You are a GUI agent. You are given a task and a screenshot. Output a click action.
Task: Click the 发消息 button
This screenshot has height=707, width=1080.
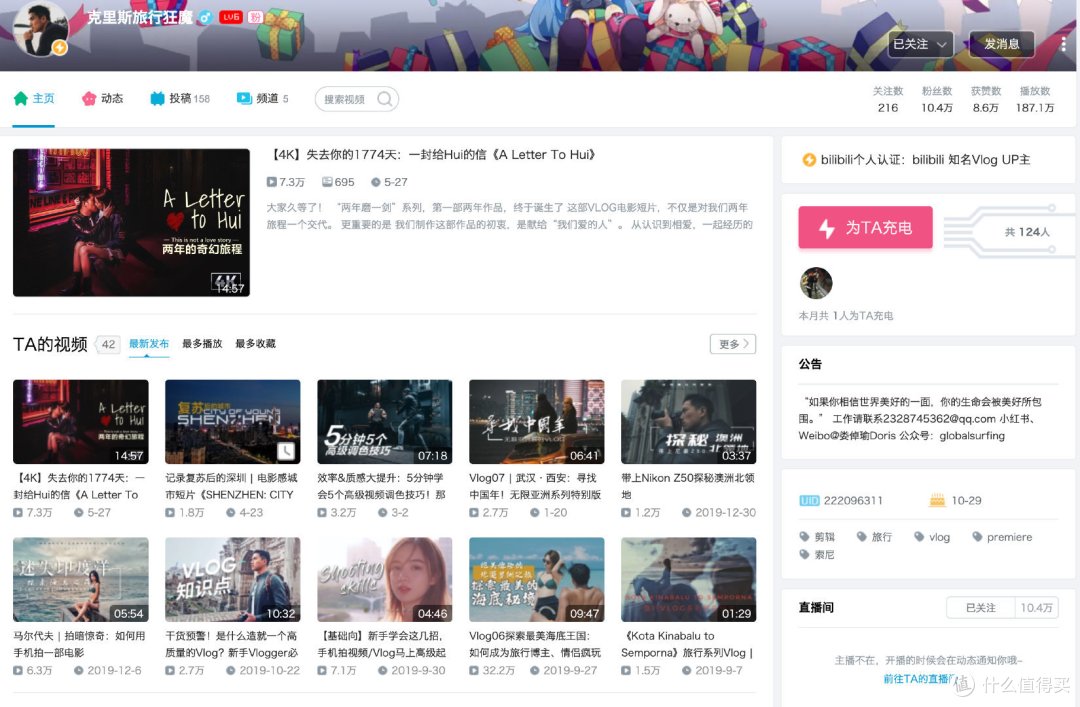[1001, 44]
